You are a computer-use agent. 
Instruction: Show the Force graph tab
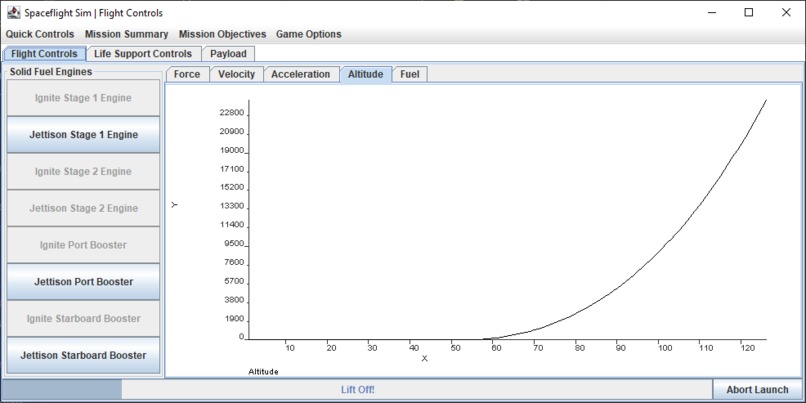click(x=187, y=74)
